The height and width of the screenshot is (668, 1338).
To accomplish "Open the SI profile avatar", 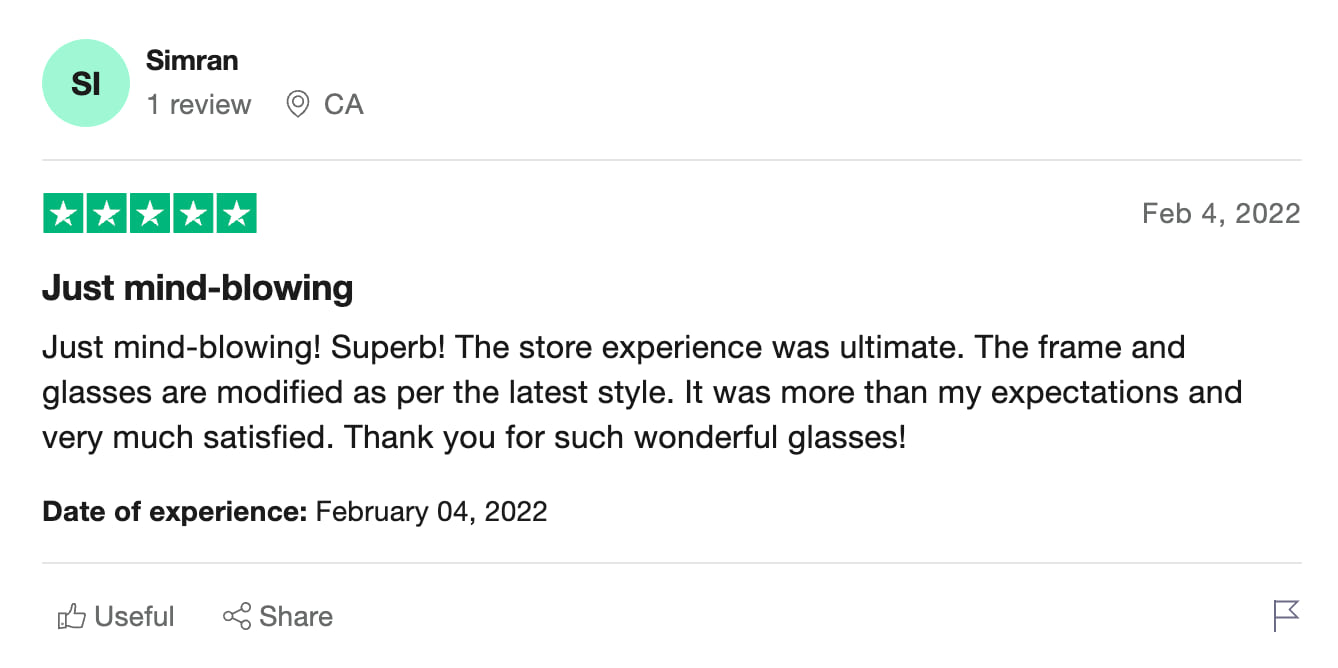I will coord(86,83).
